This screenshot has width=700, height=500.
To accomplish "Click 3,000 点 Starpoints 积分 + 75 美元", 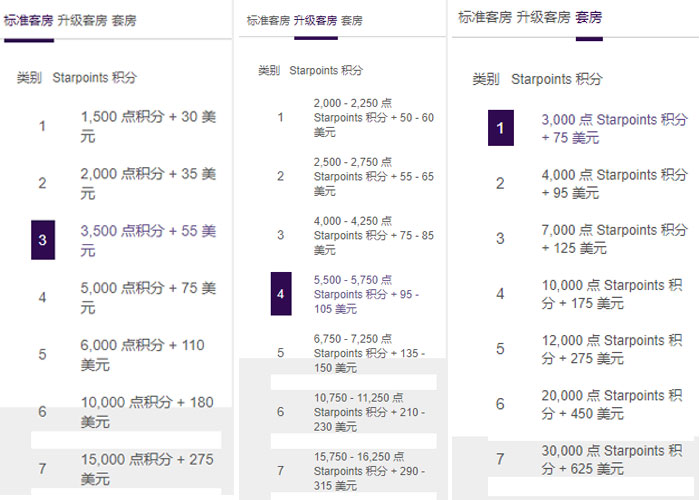I will click(614, 128).
